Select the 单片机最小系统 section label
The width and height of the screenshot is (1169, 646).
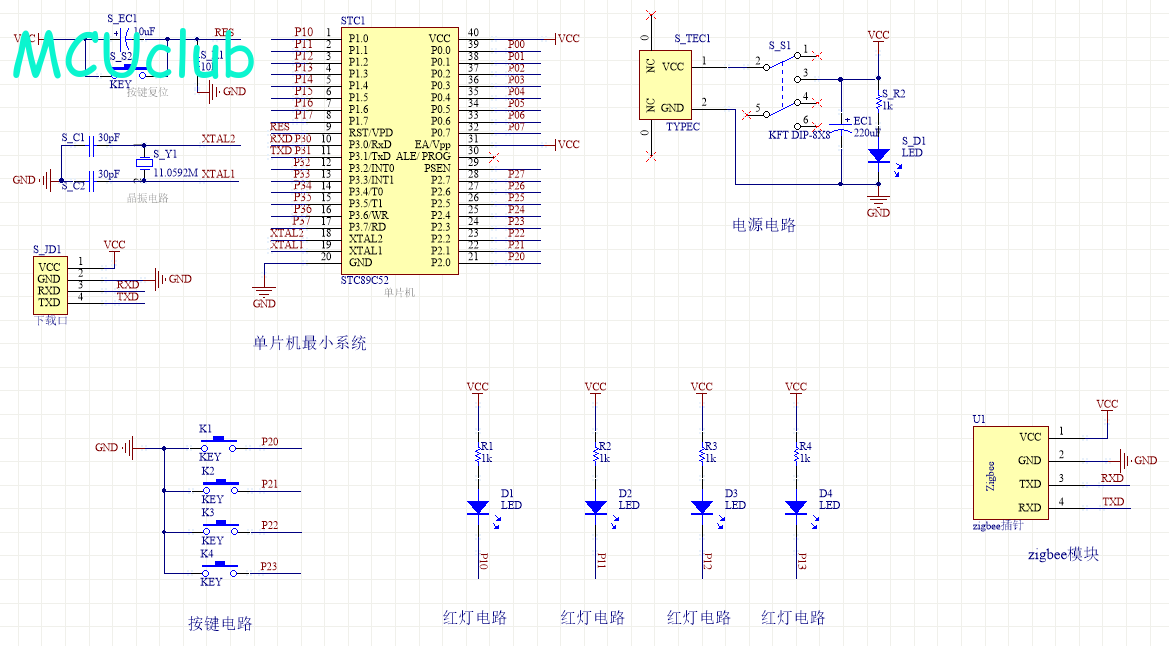[x=310, y=343]
